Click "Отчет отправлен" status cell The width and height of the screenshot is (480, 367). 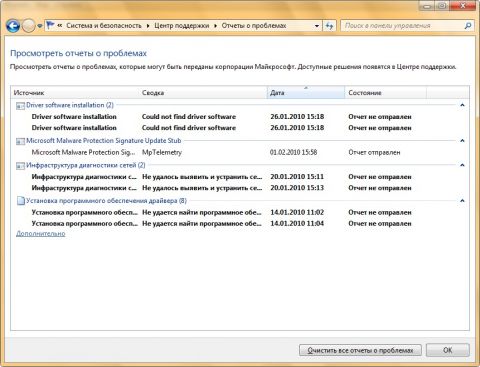pos(374,152)
